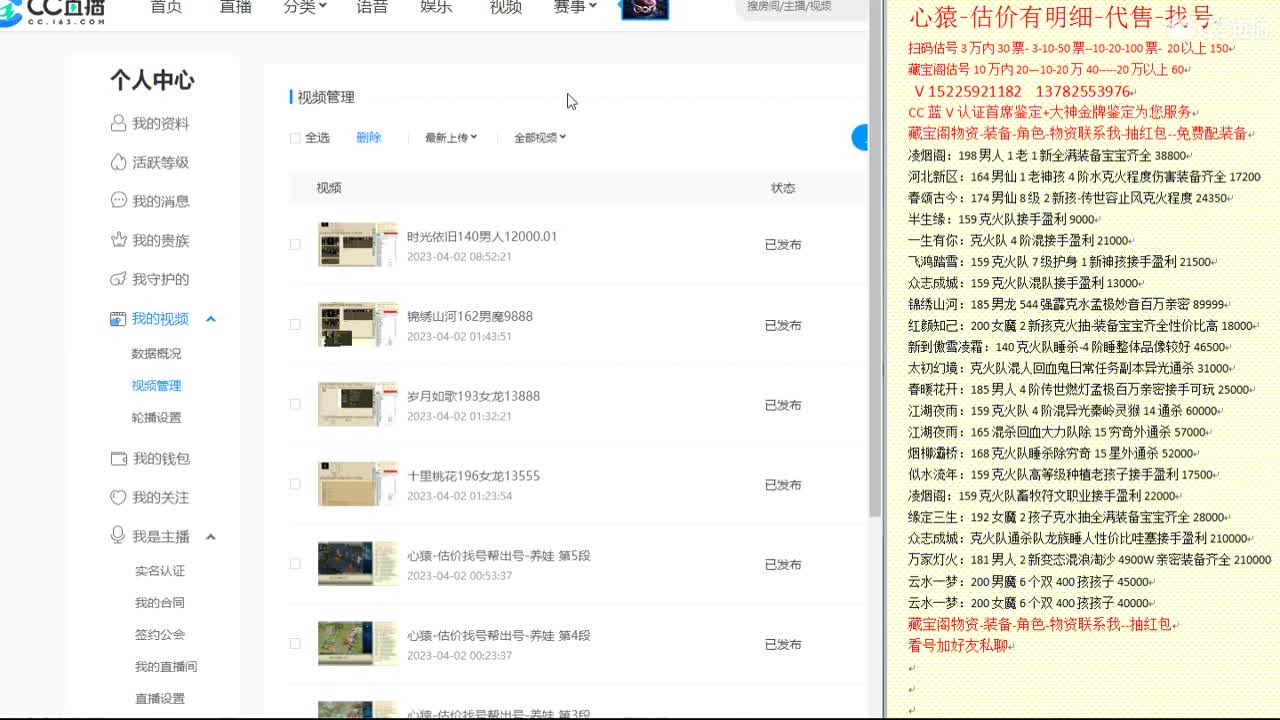Open thumbnail of 时光依旧140男人12000.01

coord(357,245)
